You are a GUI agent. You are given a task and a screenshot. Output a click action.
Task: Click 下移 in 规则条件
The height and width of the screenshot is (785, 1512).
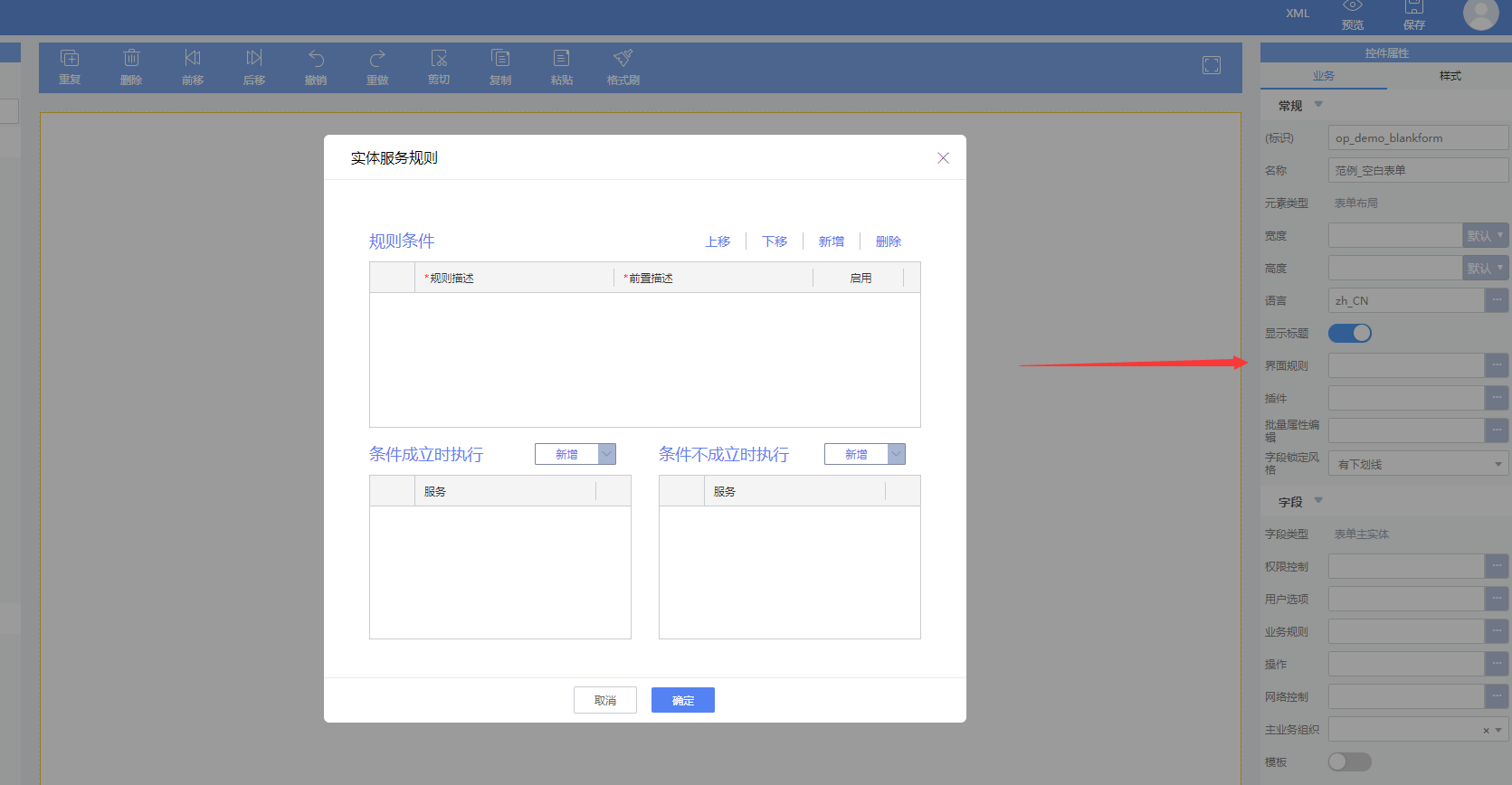click(775, 241)
